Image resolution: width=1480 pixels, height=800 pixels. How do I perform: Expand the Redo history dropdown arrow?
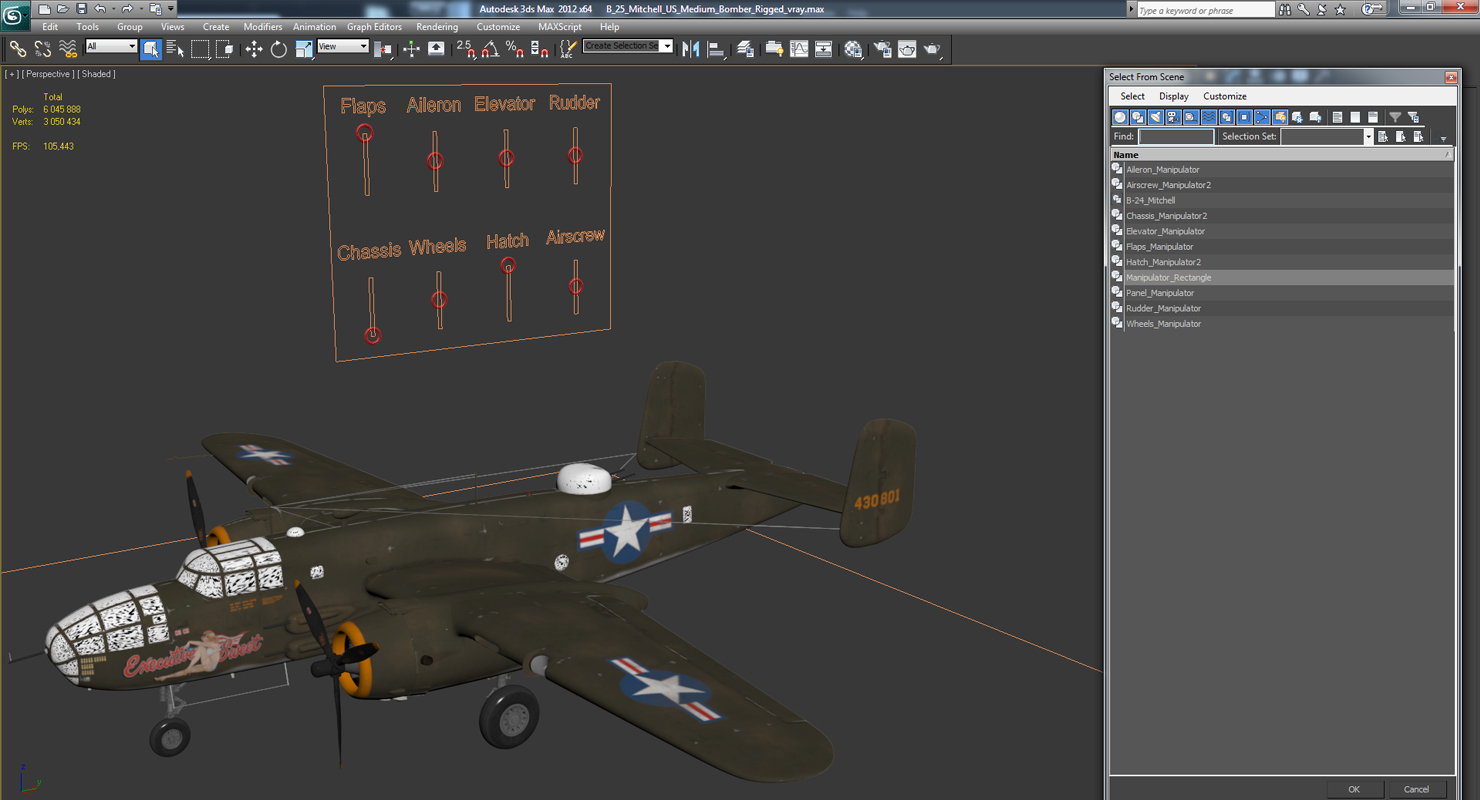pyautogui.click(x=140, y=9)
